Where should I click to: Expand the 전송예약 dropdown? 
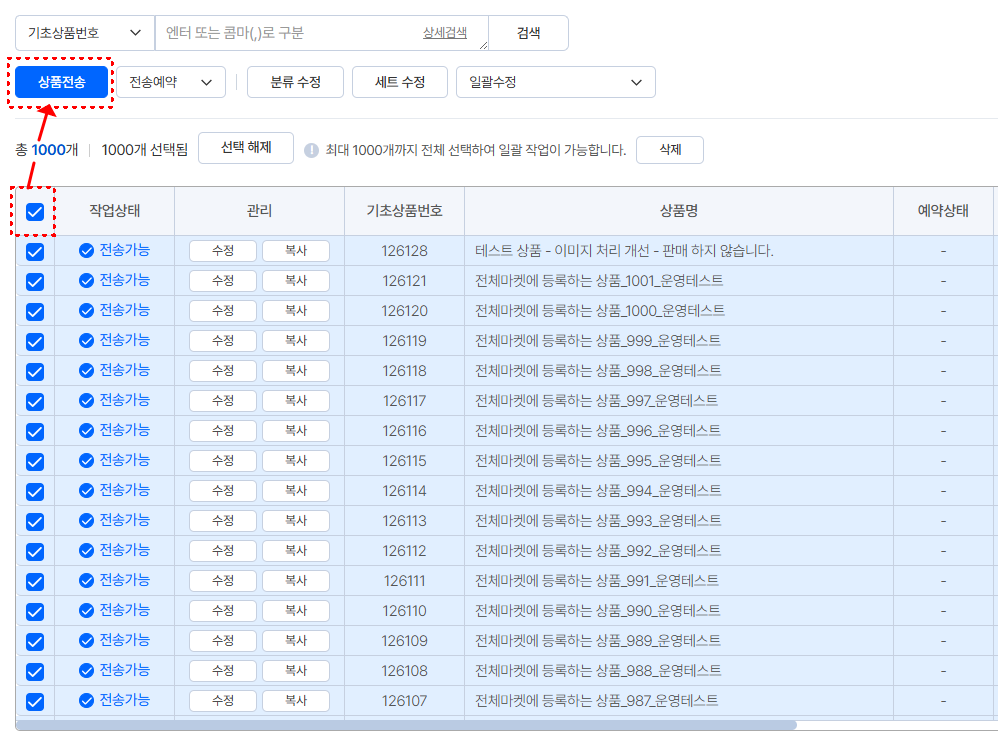point(171,82)
